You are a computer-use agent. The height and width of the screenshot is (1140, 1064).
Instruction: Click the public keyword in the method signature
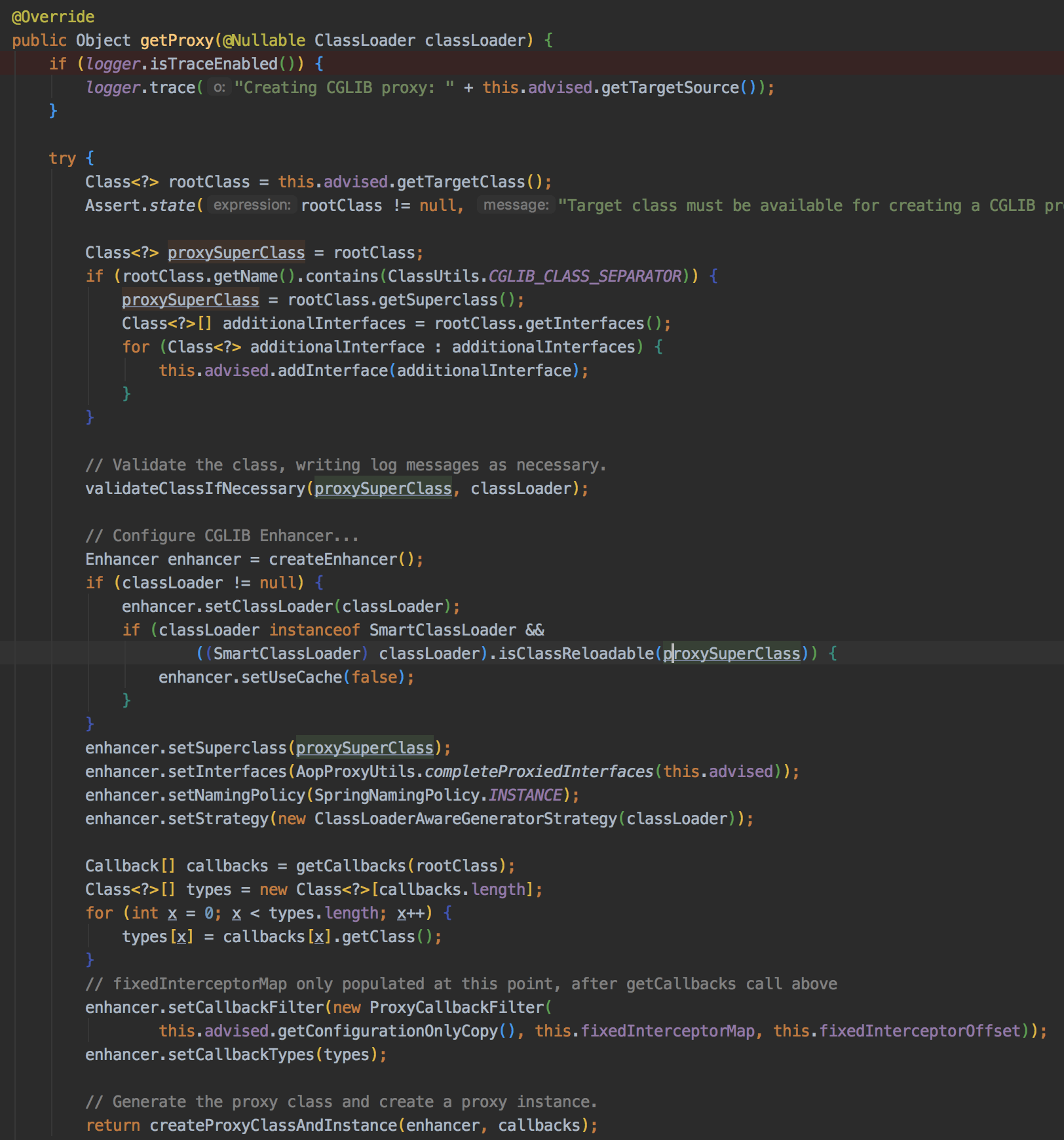click(x=39, y=40)
